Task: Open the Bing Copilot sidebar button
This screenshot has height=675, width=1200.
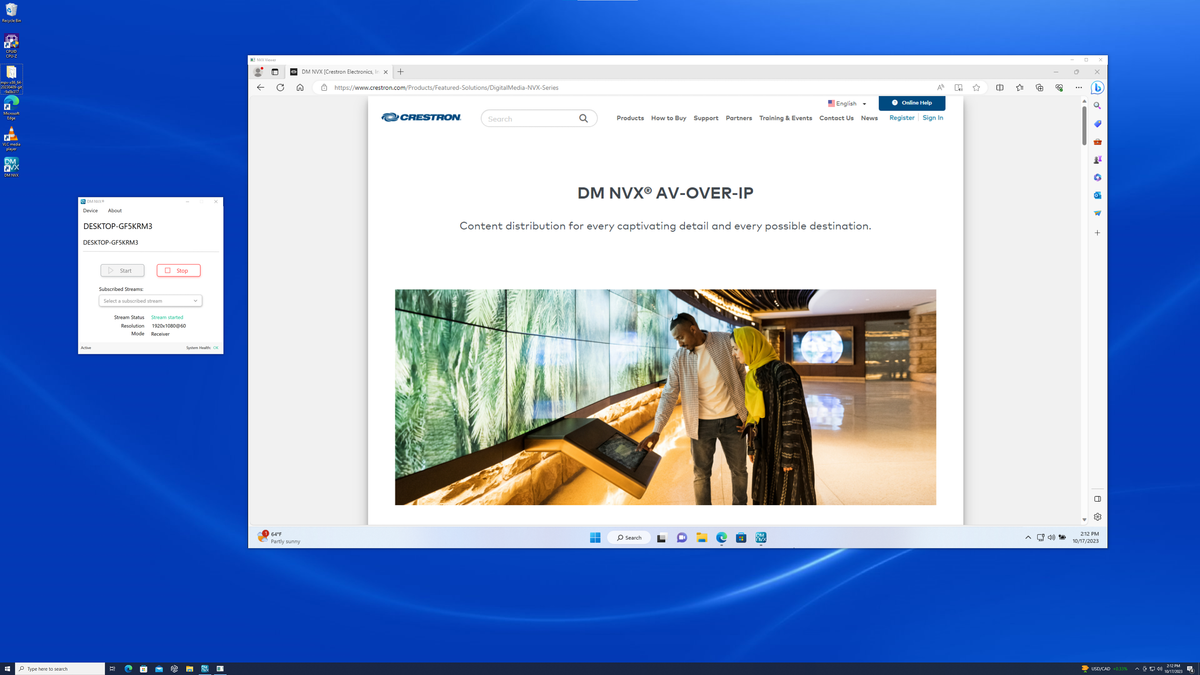Action: coord(1097,88)
